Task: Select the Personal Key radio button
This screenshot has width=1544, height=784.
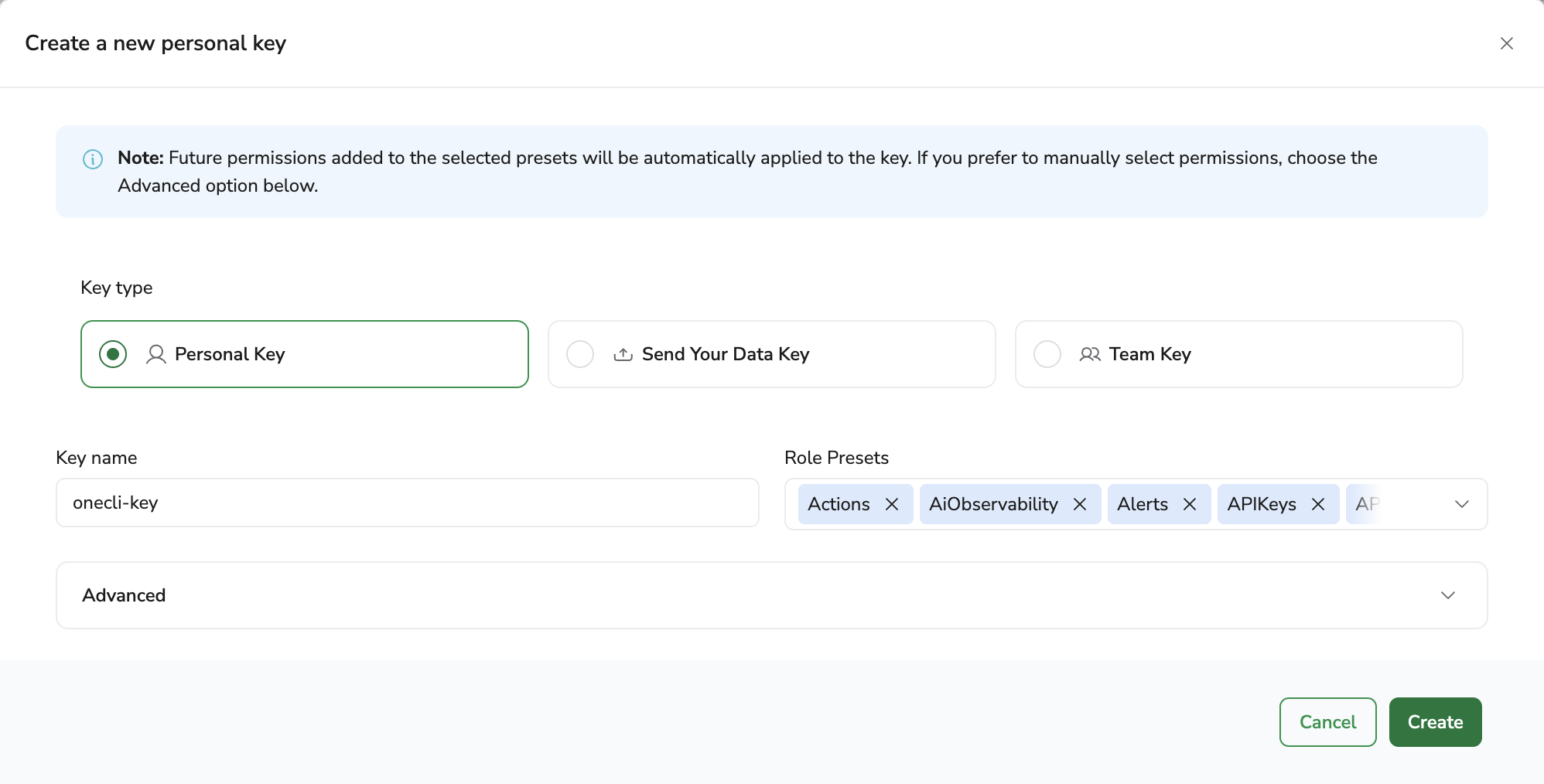Action: (x=113, y=354)
